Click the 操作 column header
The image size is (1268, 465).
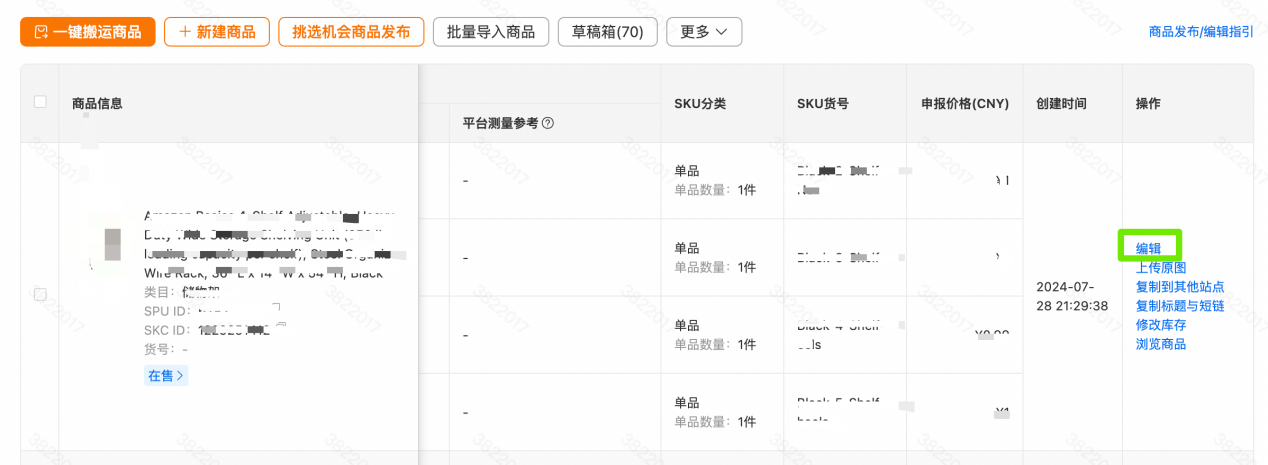tap(1148, 103)
